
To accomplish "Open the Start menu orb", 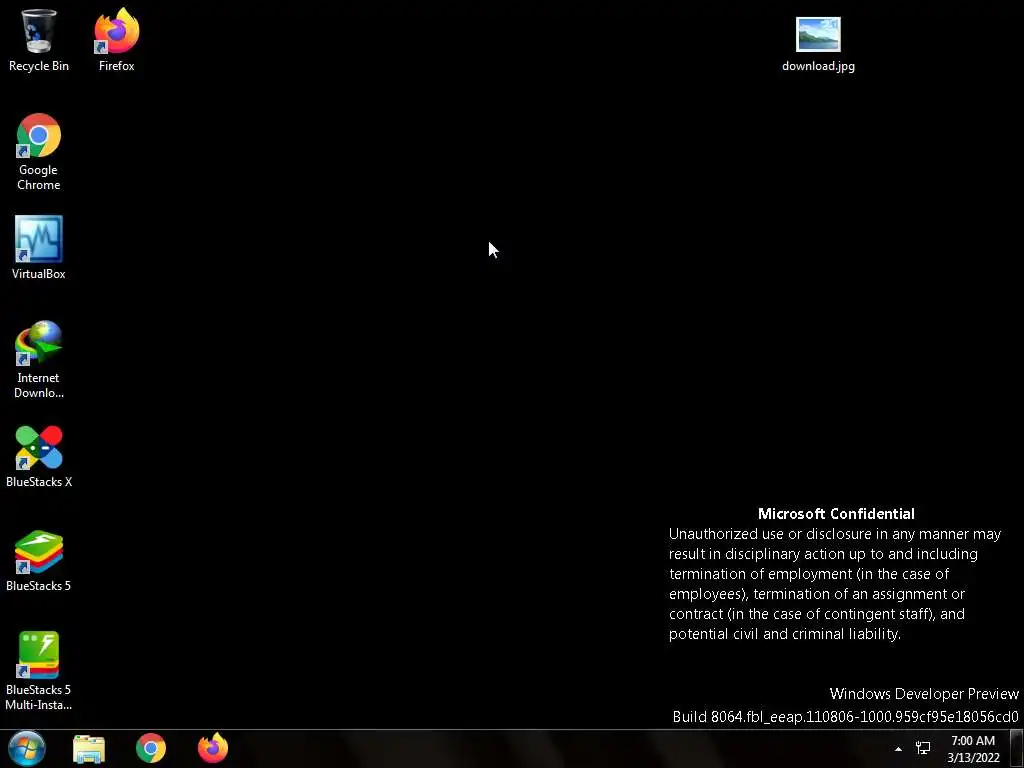I will pyautogui.click(x=27, y=748).
